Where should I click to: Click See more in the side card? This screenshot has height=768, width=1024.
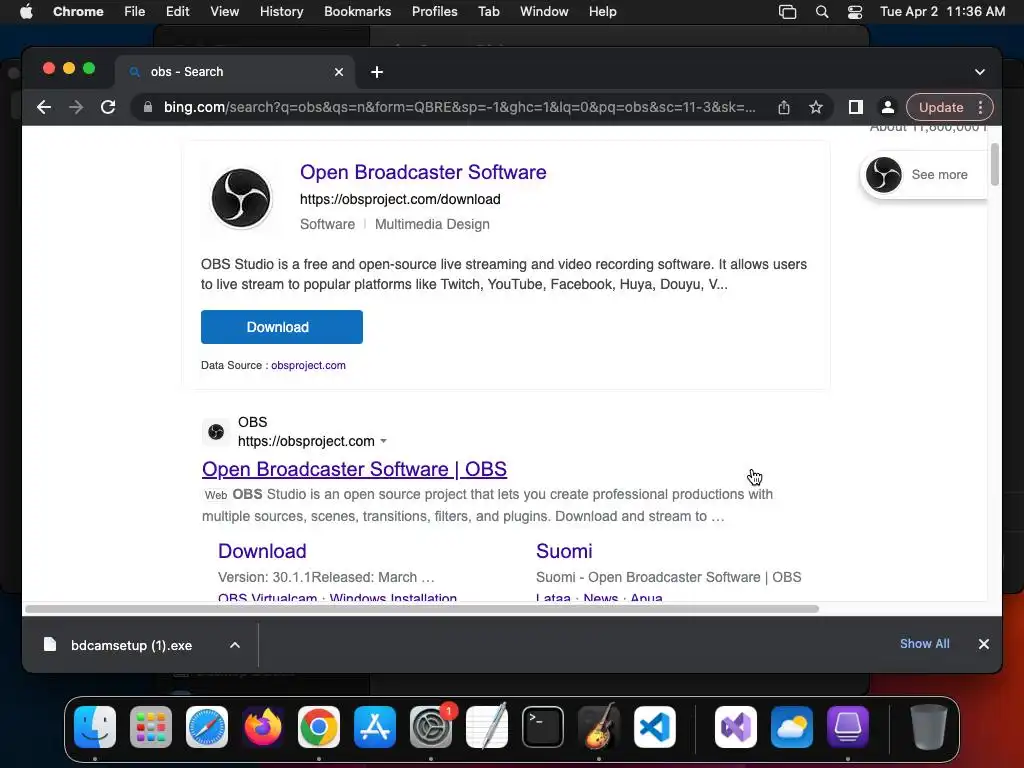point(939,174)
